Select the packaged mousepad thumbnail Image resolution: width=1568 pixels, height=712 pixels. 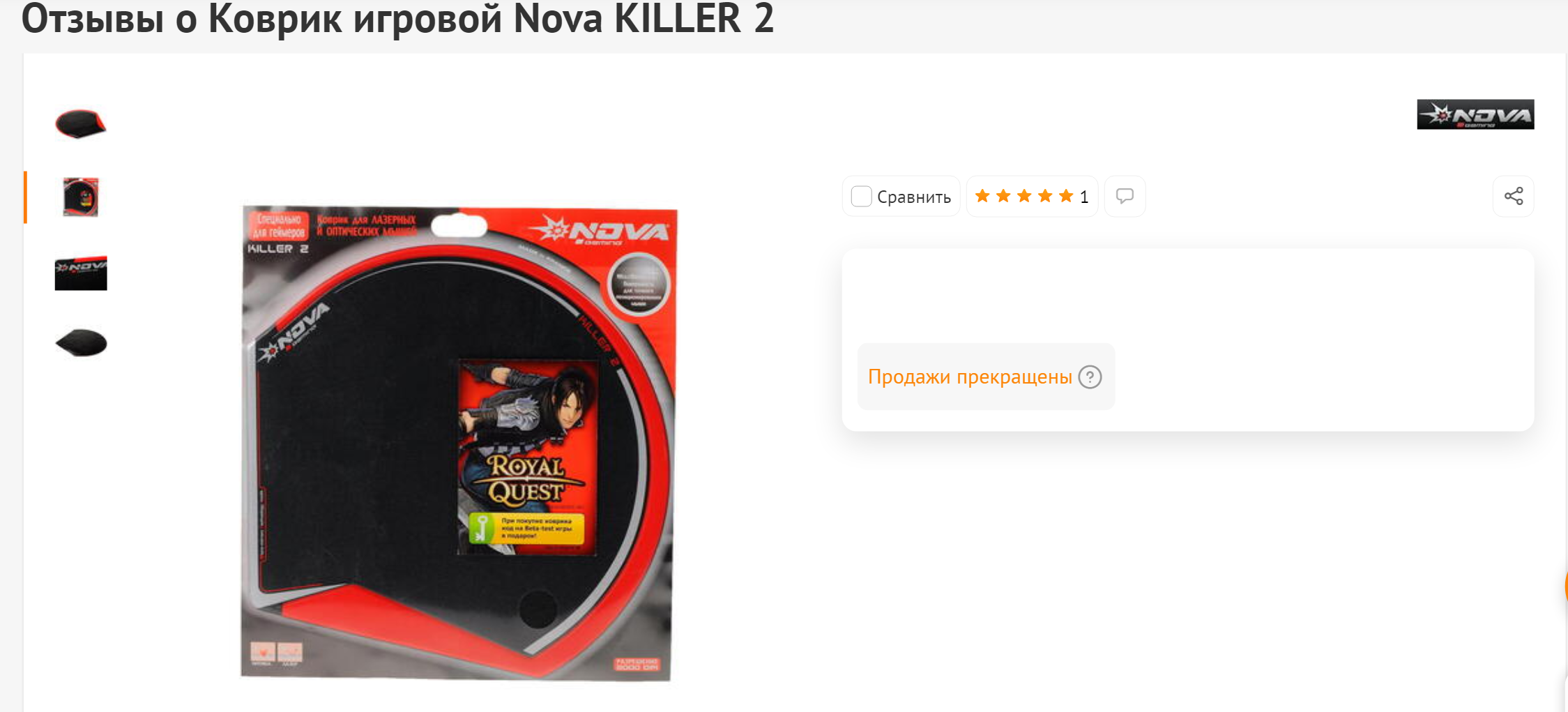(81, 197)
